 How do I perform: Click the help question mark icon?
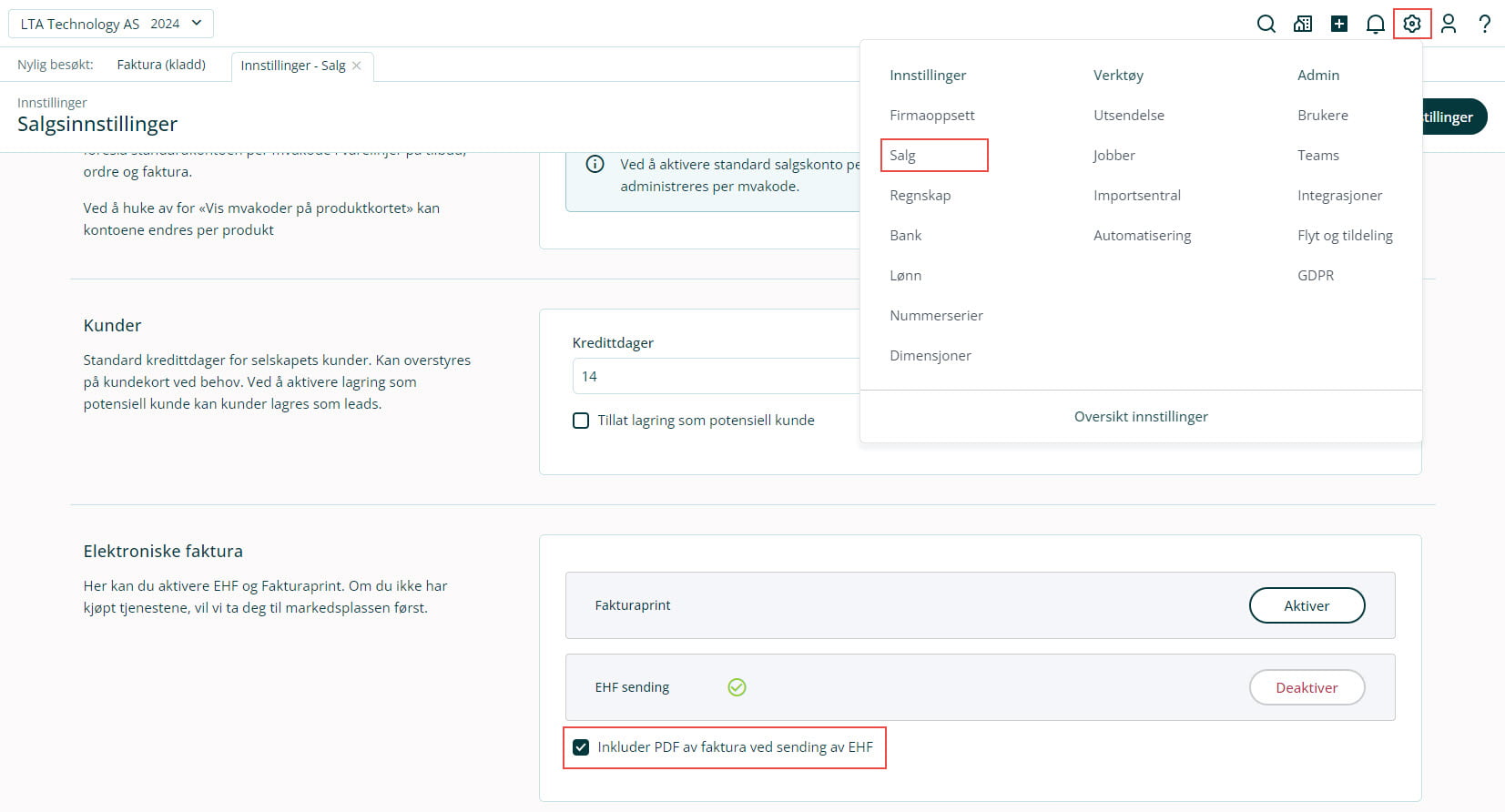pyautogui.click(x=1485, y=24)
